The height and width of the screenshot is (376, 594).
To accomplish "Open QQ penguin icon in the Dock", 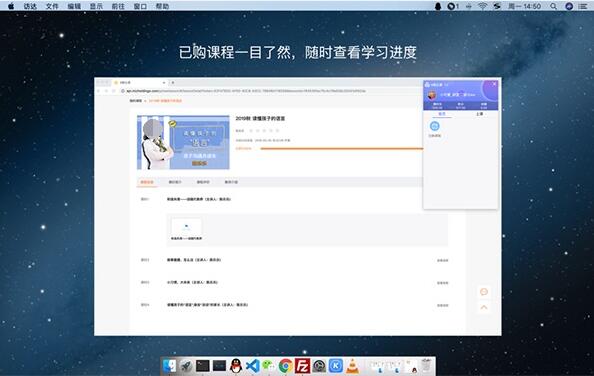I will coord(236,366).
